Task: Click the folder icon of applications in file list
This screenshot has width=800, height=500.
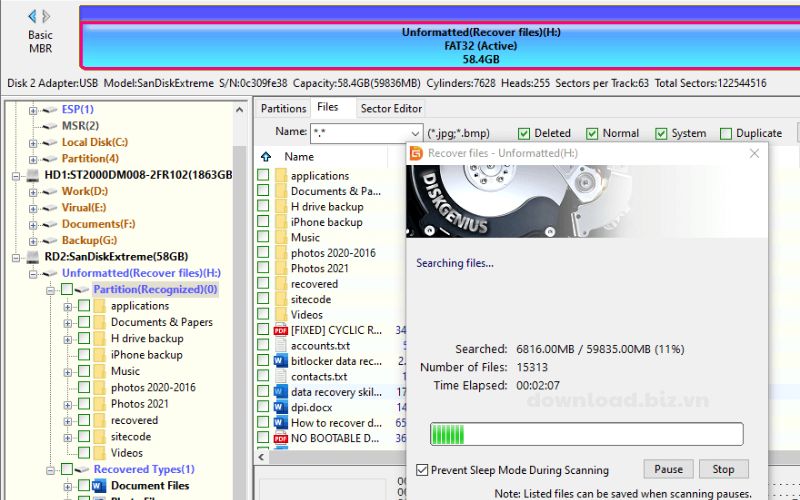Action: pyautogui.click(x=282, y=176)
